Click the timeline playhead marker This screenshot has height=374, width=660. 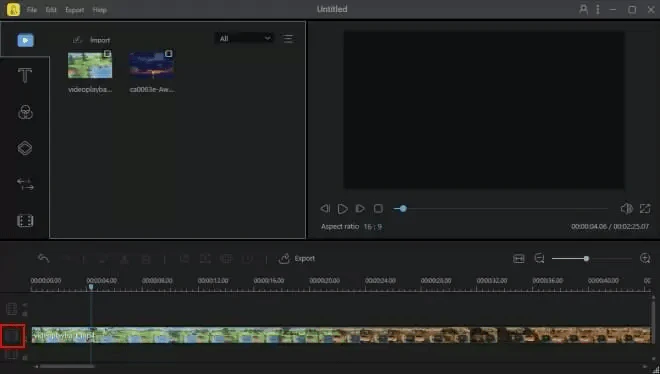pyautogui.click(x=91, y=287)
